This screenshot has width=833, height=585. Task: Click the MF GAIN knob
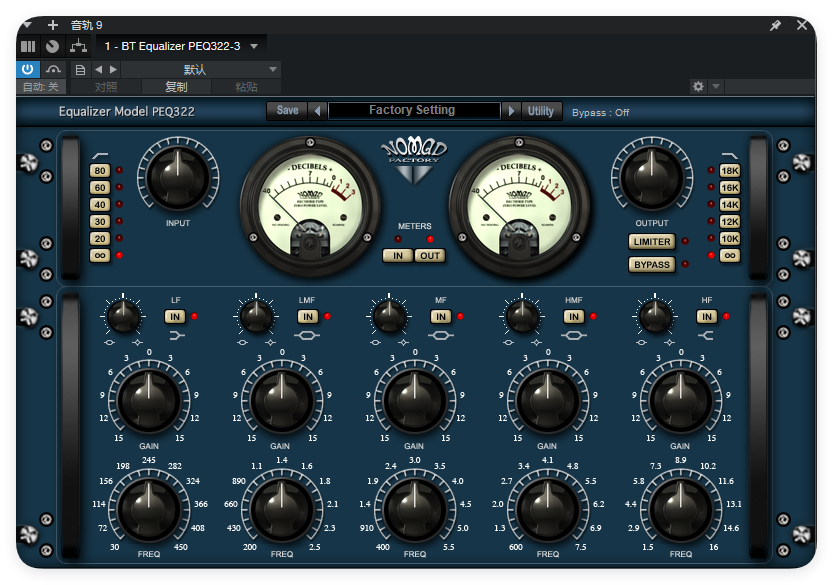(x=415, y=400)
